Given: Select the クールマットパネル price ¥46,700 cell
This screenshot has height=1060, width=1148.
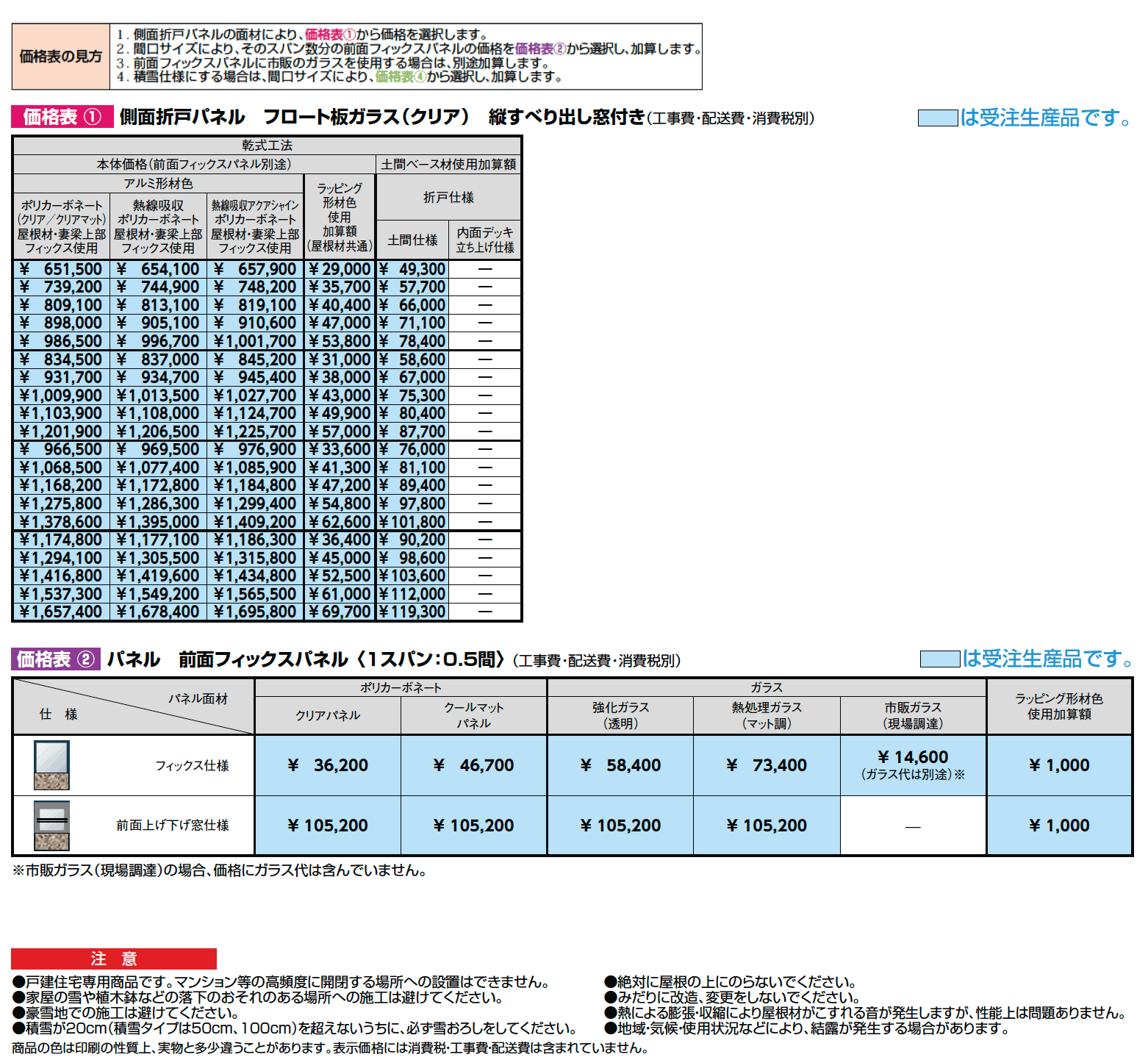Looking at the screenshot, I should click(x=473, y=764).
